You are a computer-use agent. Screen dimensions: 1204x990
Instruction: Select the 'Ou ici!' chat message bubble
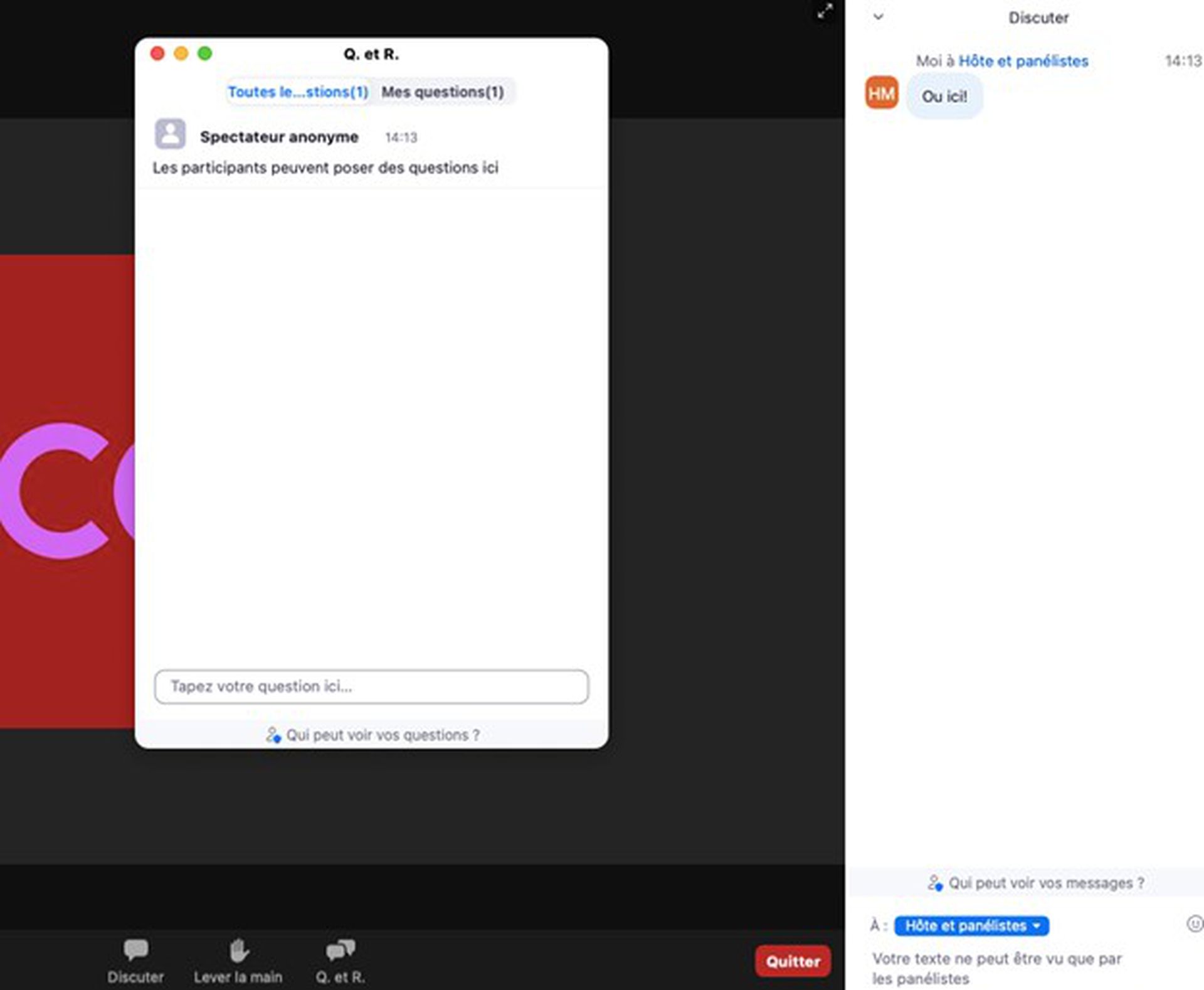944,97
